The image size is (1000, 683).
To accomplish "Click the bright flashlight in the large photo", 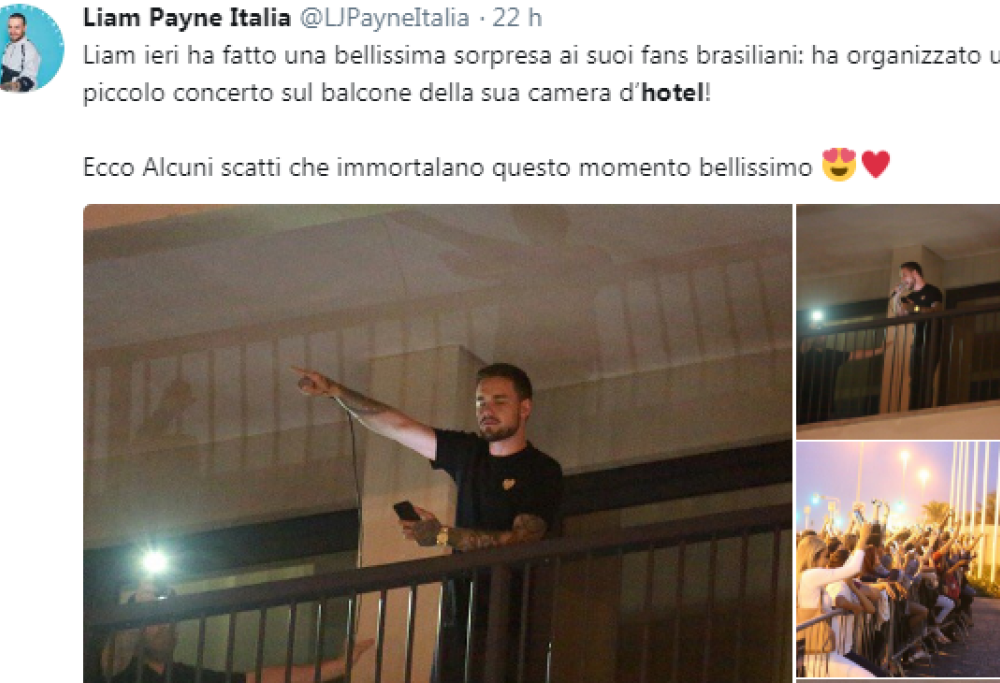I will click(153, 562).
